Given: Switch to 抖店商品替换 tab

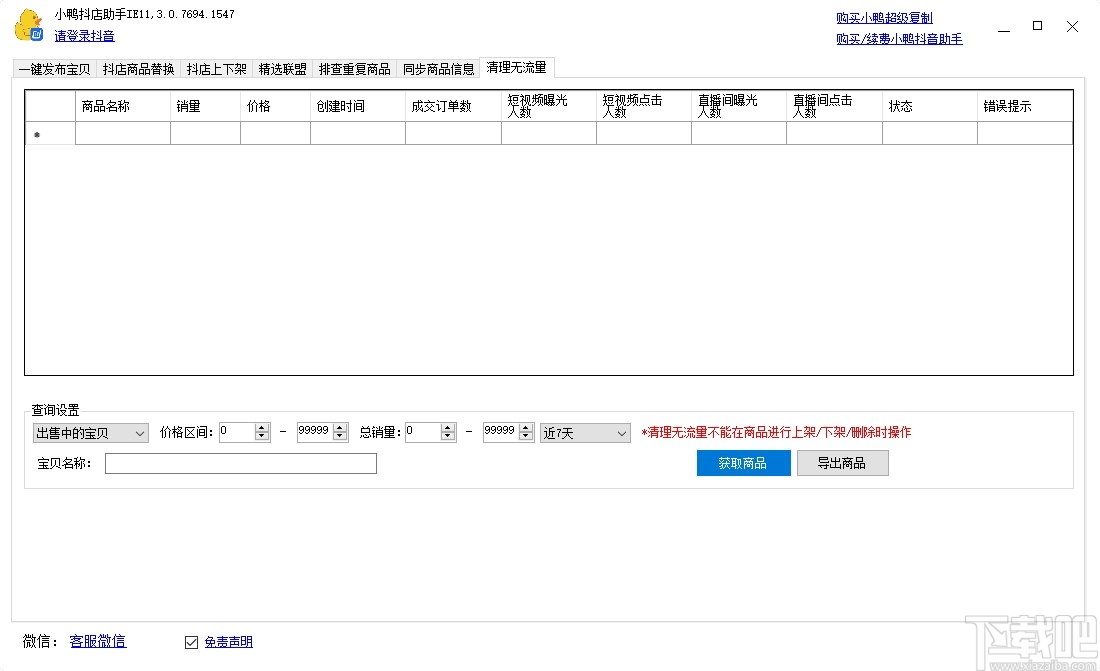Looking at the screenshot, I should 138,69.
